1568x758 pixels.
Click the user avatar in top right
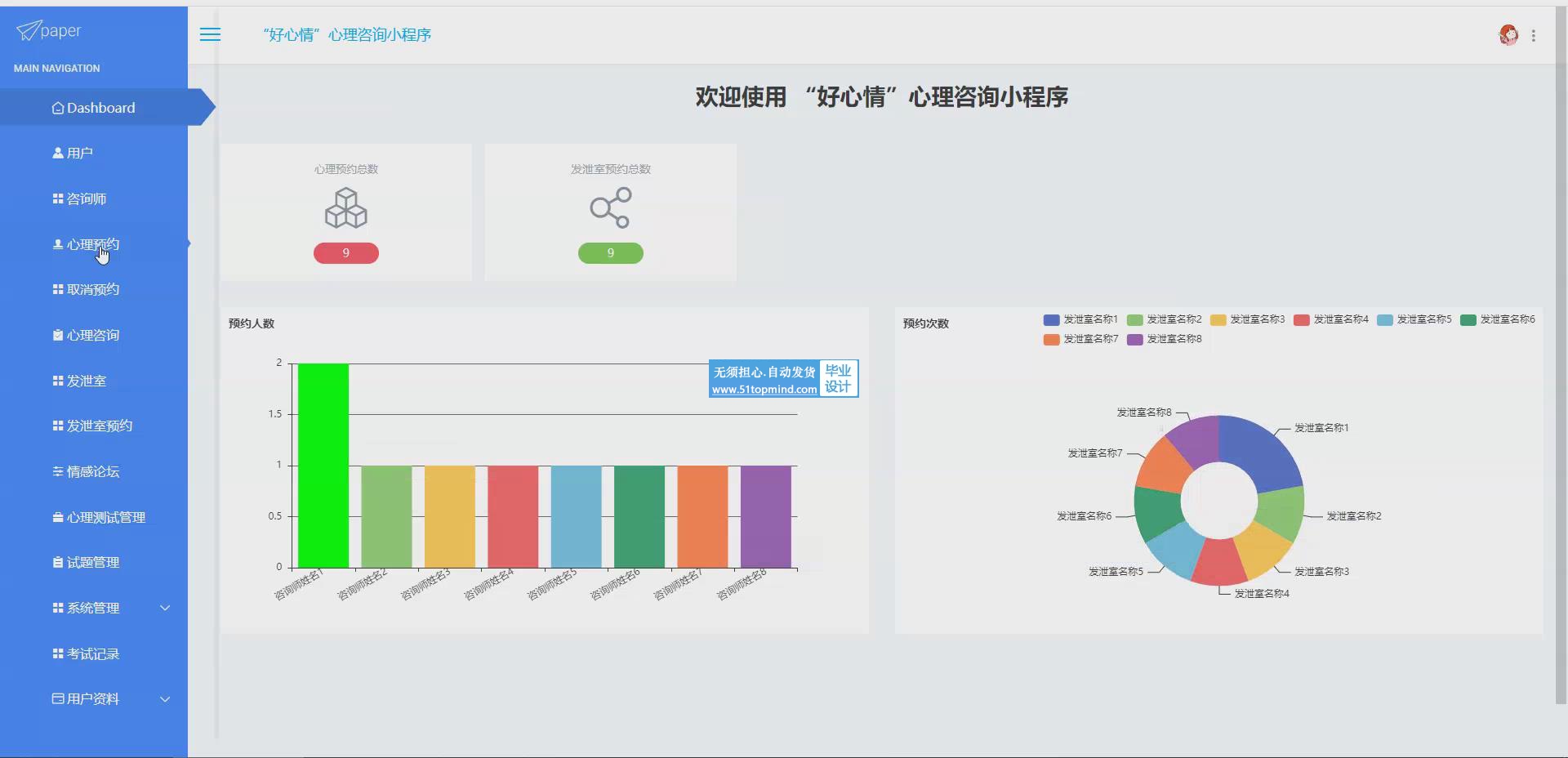point(1508,35)
